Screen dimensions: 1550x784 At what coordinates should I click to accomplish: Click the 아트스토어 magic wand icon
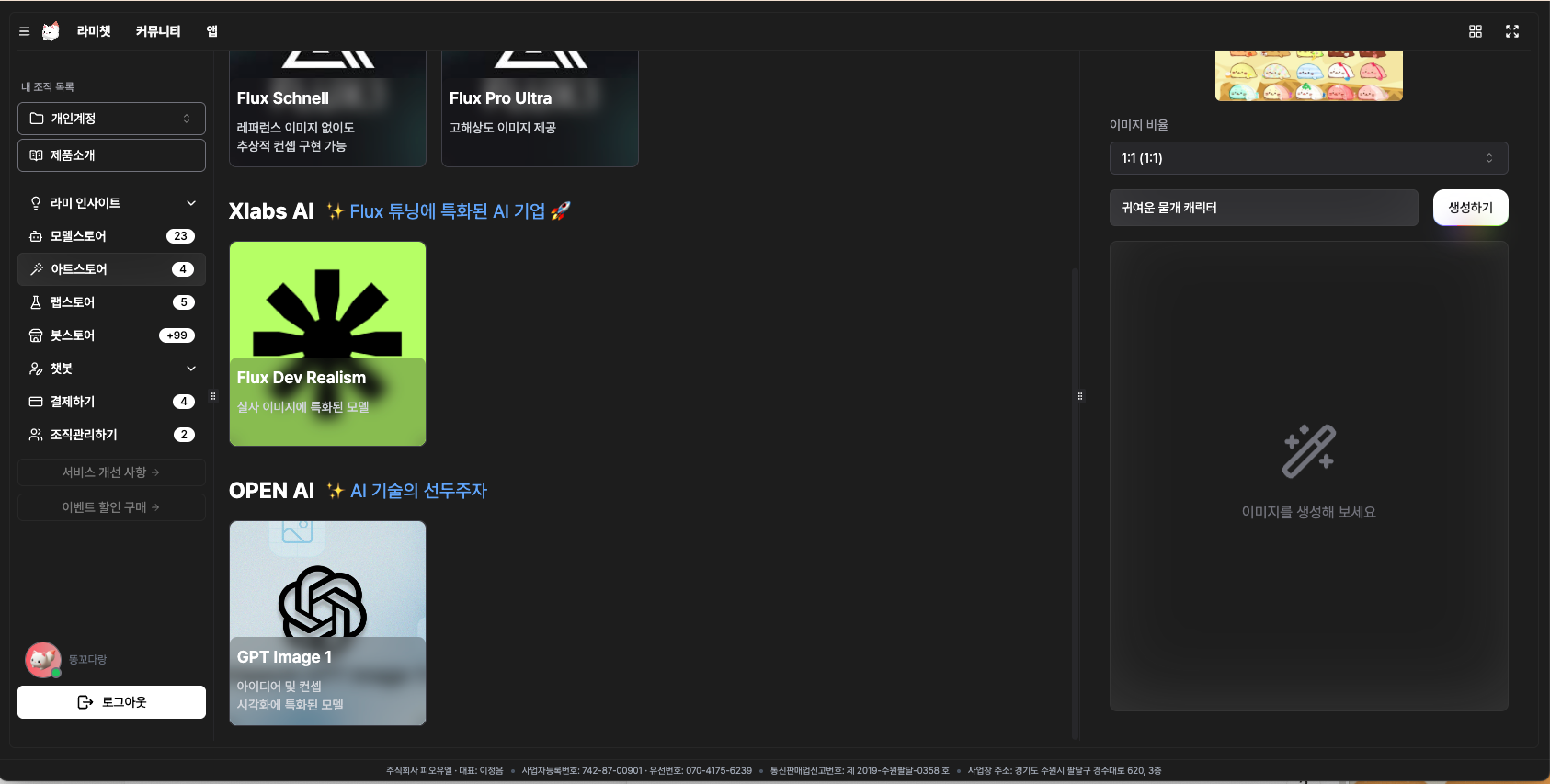(37, 269)
